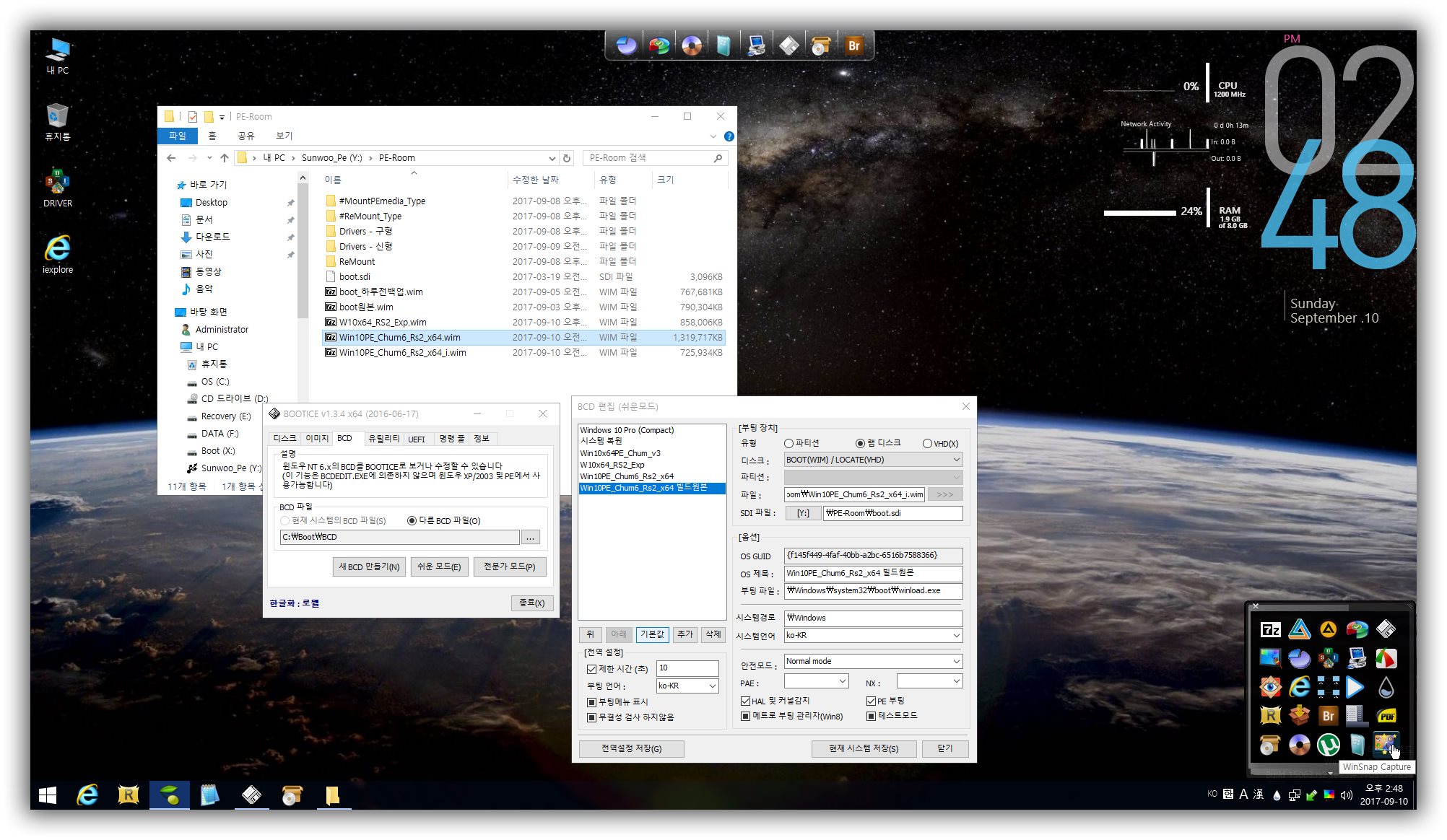
Task: Click the 새 BCD 만들기(N) button
Action: (369, 566)
